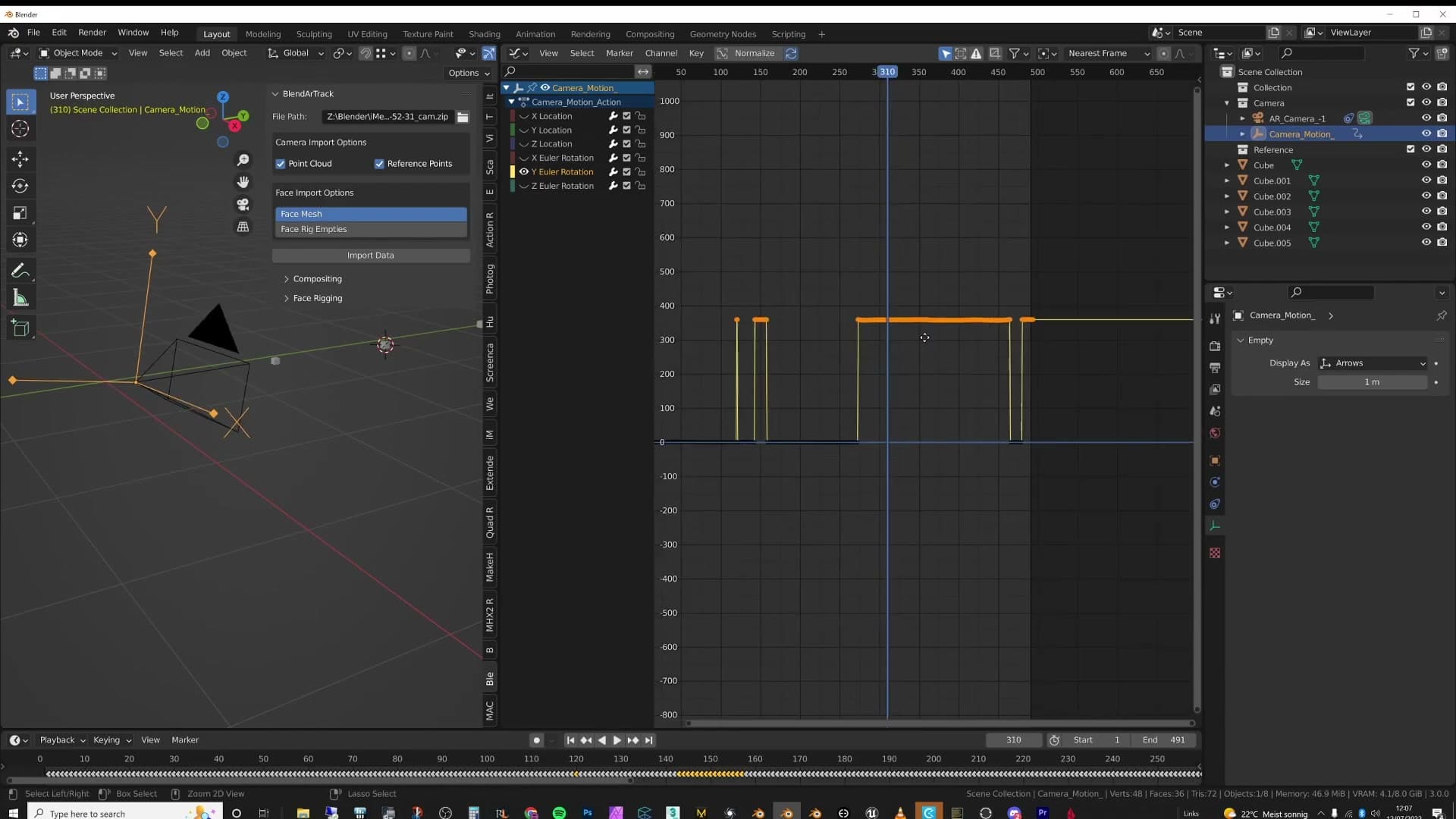Image resolution: width=1456 pixels, height=819 pixels.
Task: Open the Texture properties tab
Action: coord(1215,554)
